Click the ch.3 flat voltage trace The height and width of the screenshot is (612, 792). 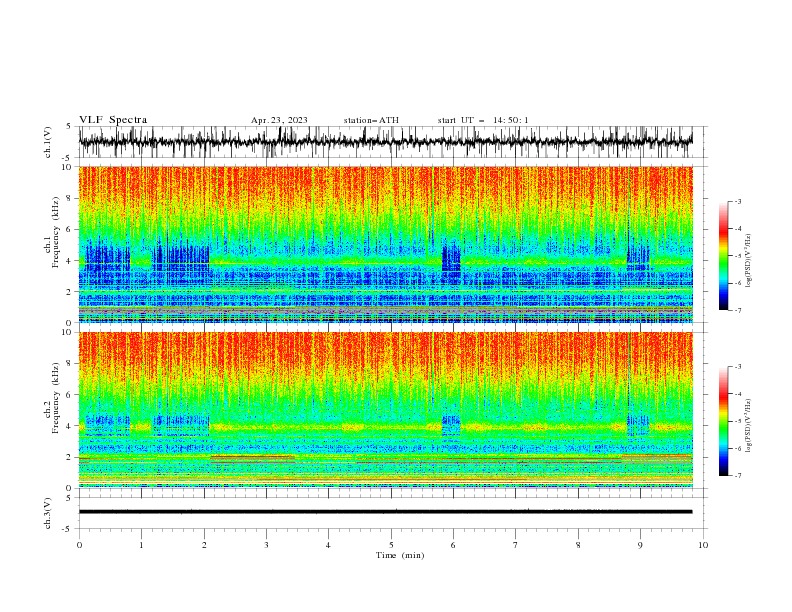385,512
